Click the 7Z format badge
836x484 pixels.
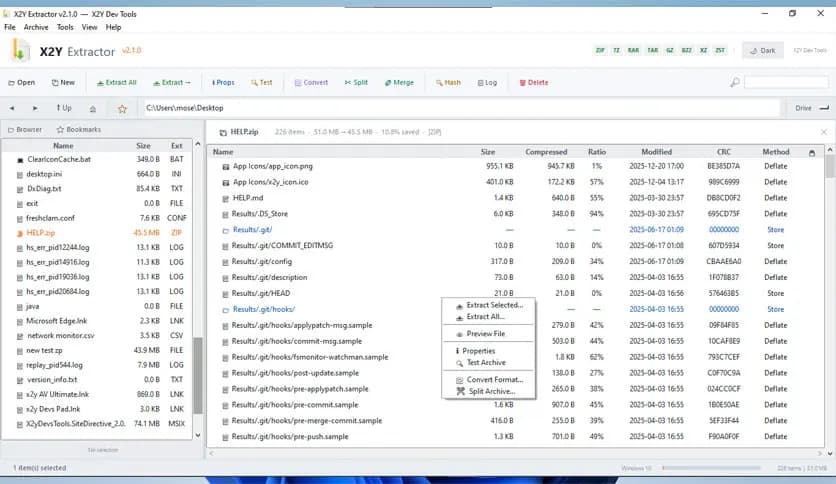[x=616, y=50]
